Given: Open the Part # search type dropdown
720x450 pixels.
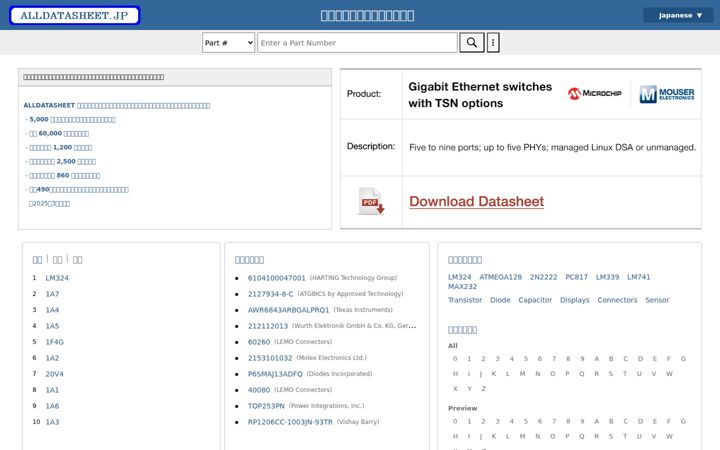Looking at the screenshot, I should [228, 43].
